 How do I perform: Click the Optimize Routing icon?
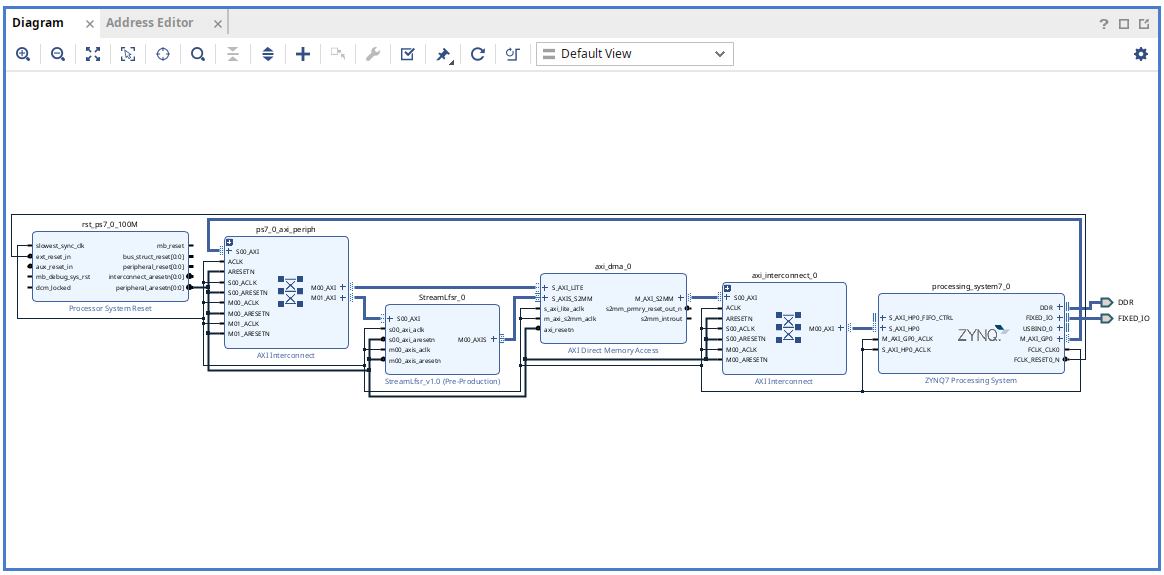pos(512,54)
